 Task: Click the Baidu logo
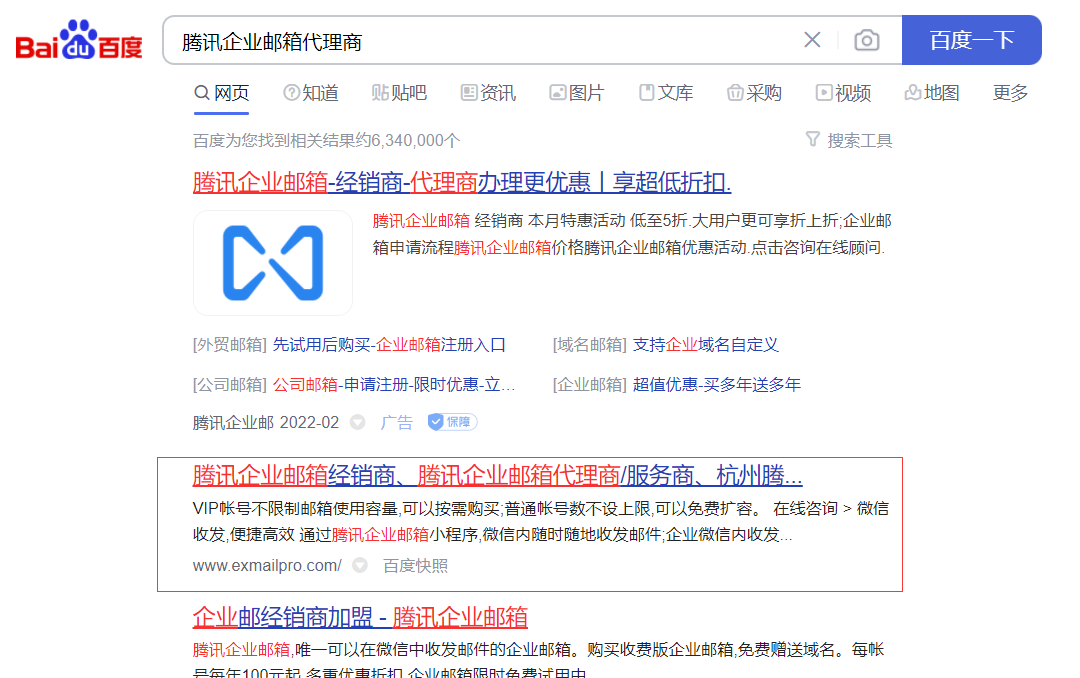click(x=79, y=40)
